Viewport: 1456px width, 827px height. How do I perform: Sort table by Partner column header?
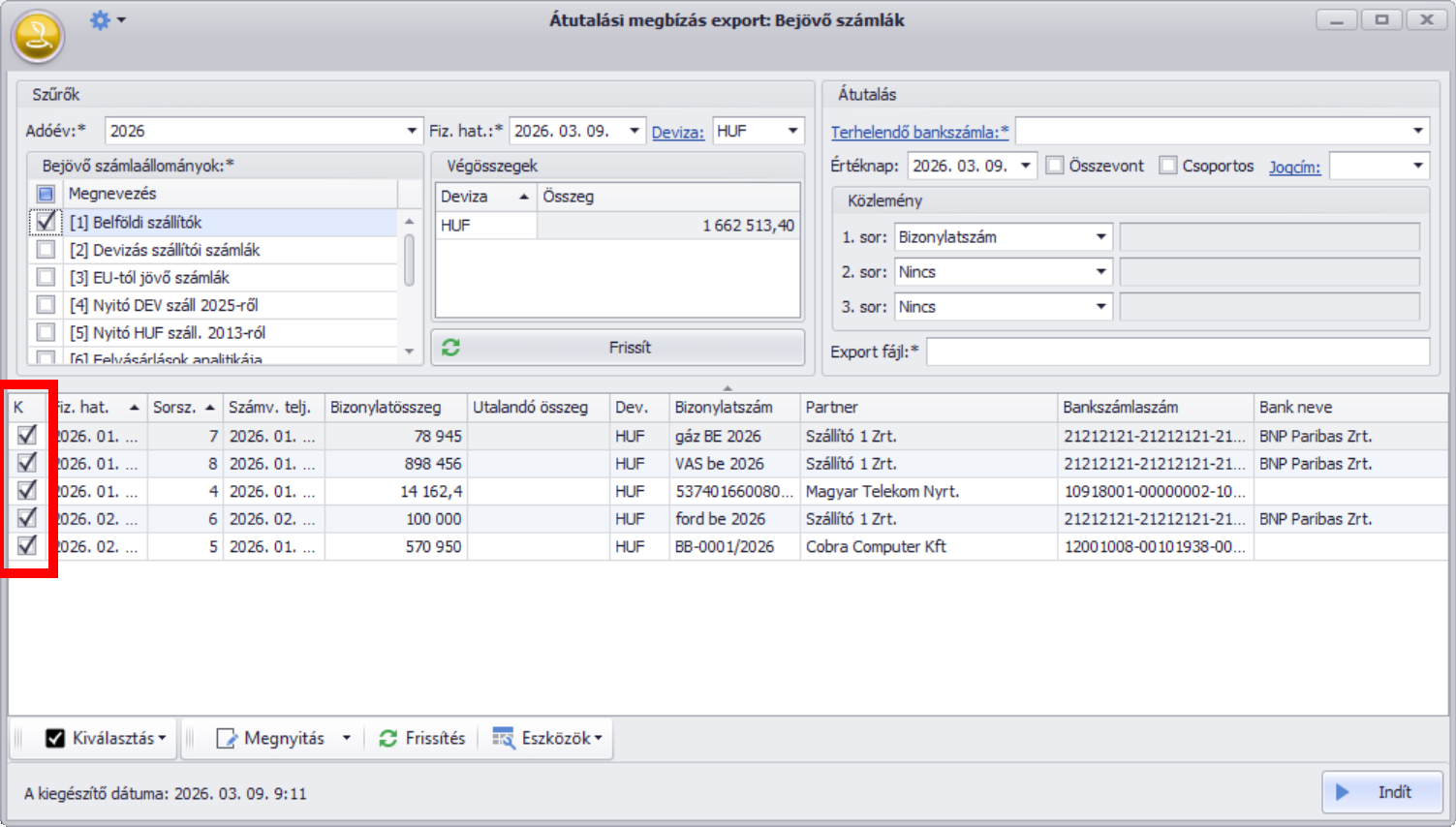[831, 408]
